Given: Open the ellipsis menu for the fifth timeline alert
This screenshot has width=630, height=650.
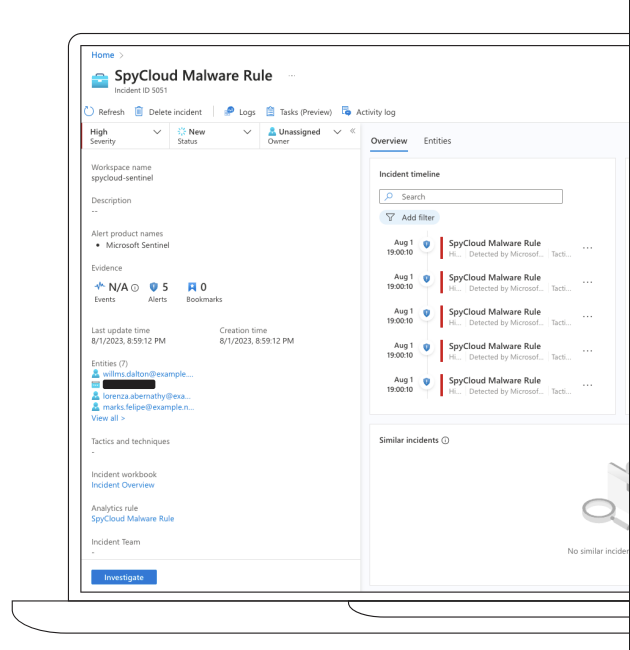Looking at the screenshot, I should click(x=587, y=385).
